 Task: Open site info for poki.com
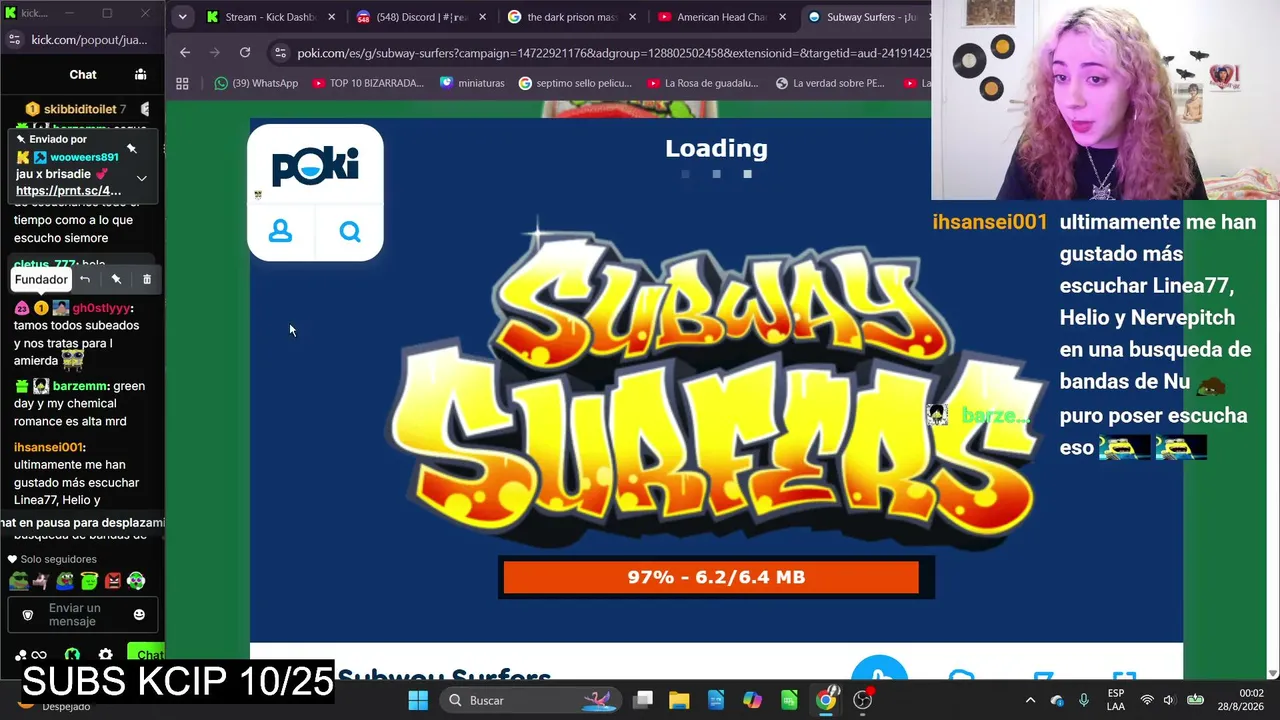coord(280,53)
